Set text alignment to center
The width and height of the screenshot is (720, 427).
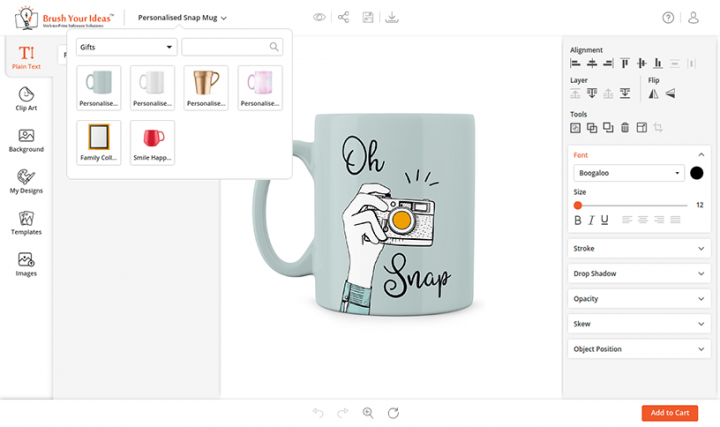pyautogui.click(x=643, y=220)
